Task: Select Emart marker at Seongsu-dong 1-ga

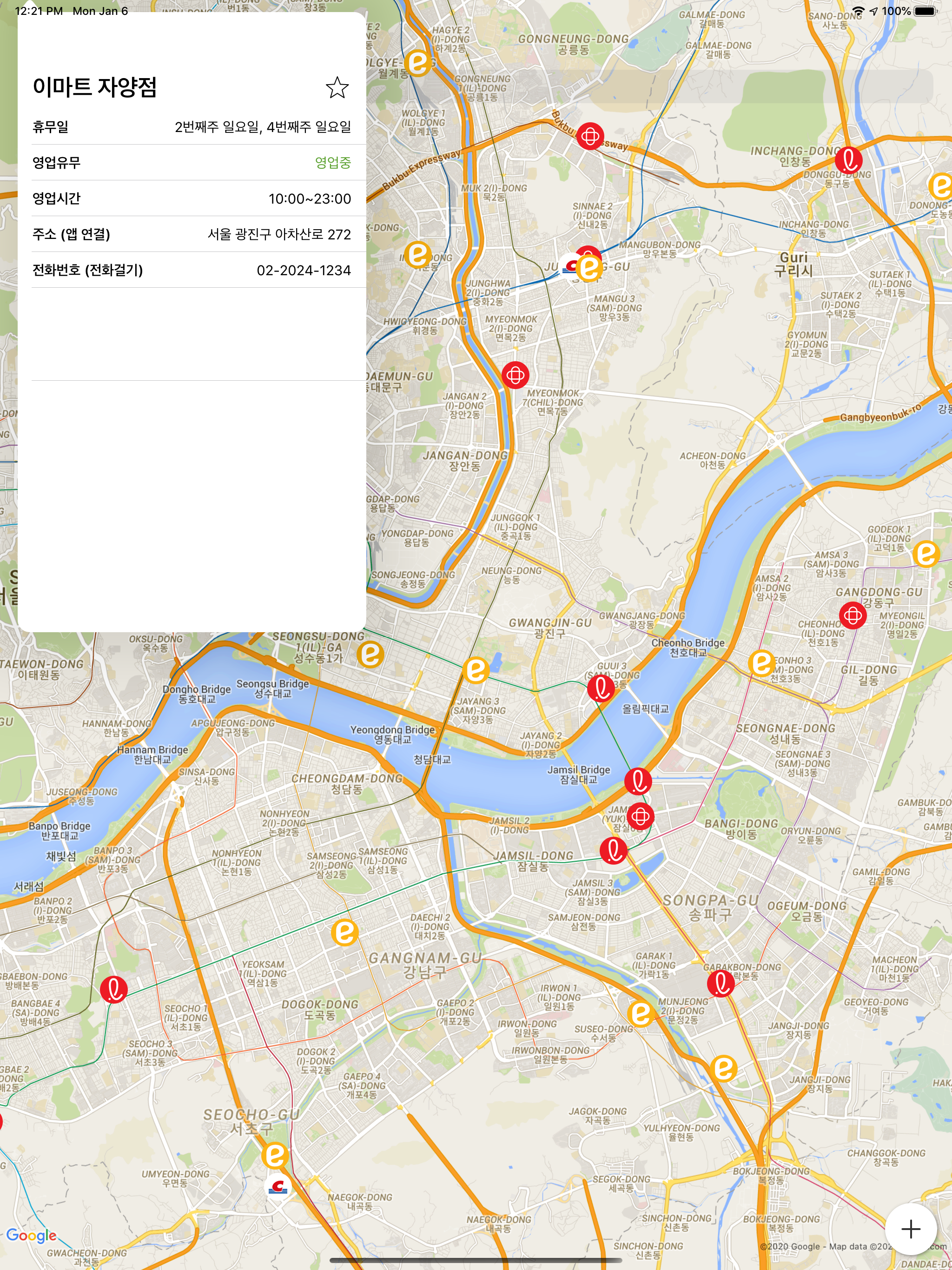Action: pos(370,654)
